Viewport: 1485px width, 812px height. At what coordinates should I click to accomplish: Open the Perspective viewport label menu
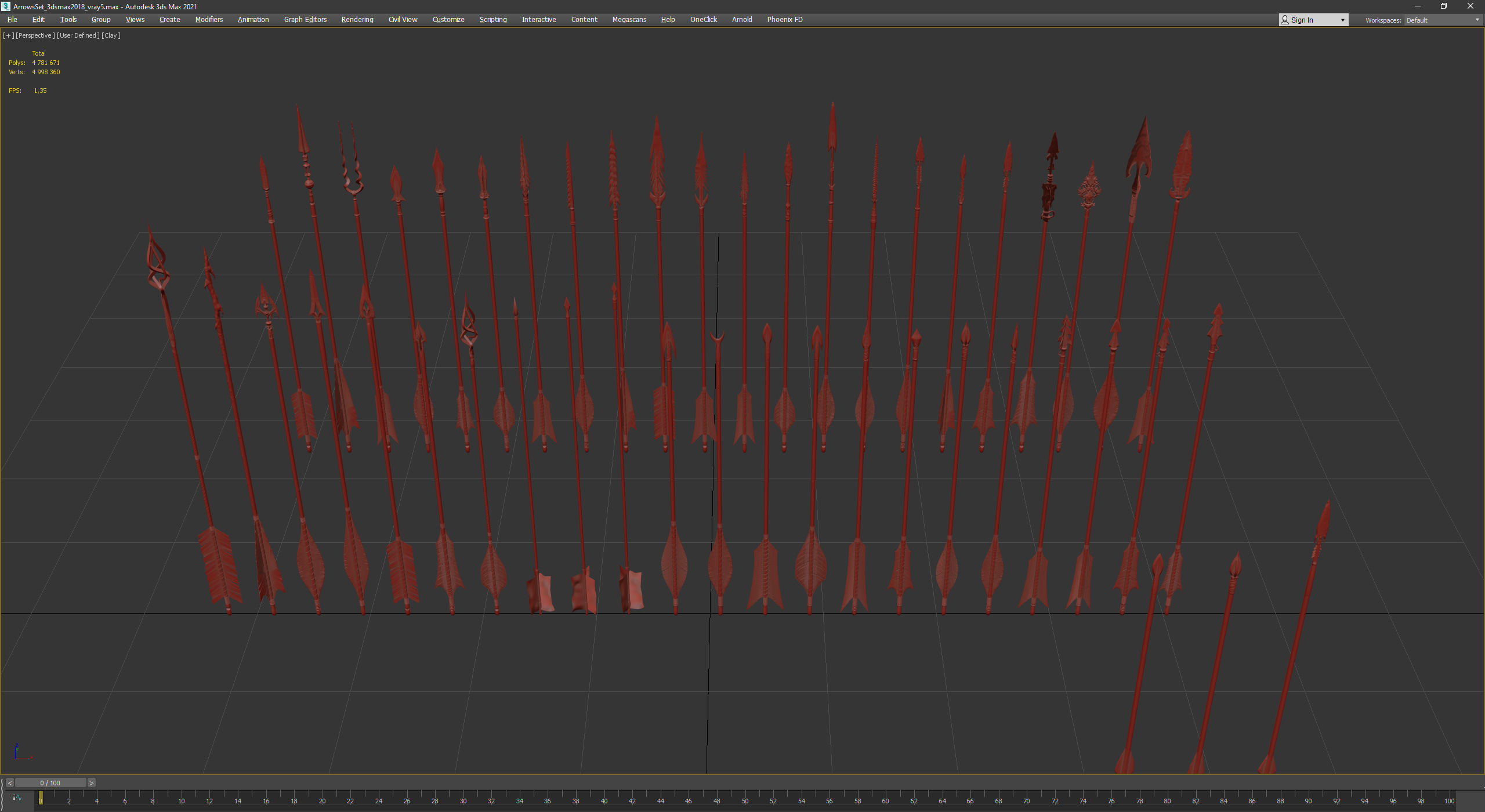coord(35,35)
